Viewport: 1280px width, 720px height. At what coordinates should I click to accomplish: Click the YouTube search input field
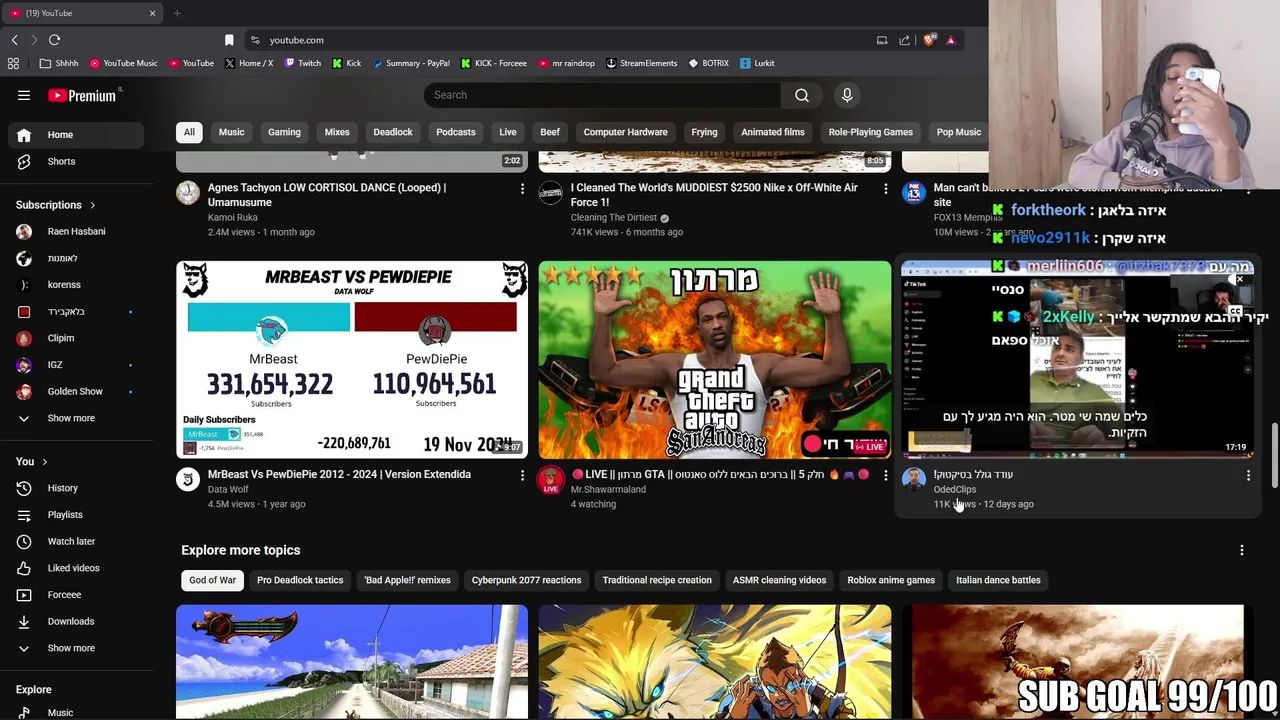coord(602,95)
